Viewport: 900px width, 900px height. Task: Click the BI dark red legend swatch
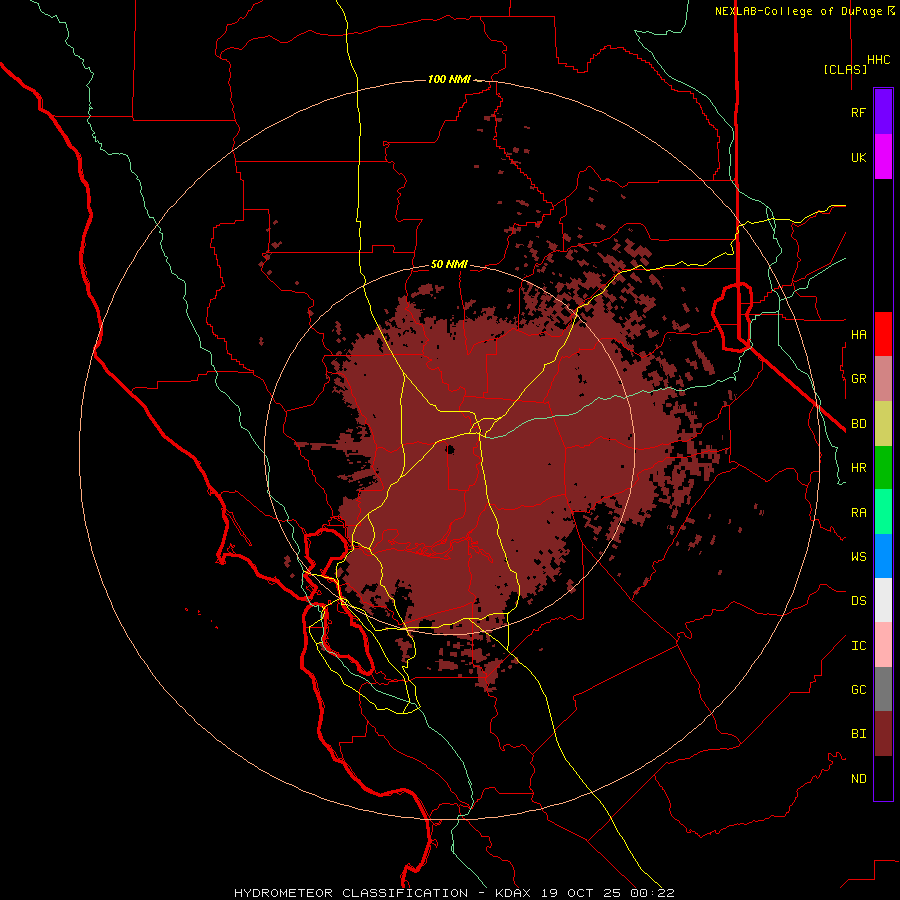[x=883, y=734]
